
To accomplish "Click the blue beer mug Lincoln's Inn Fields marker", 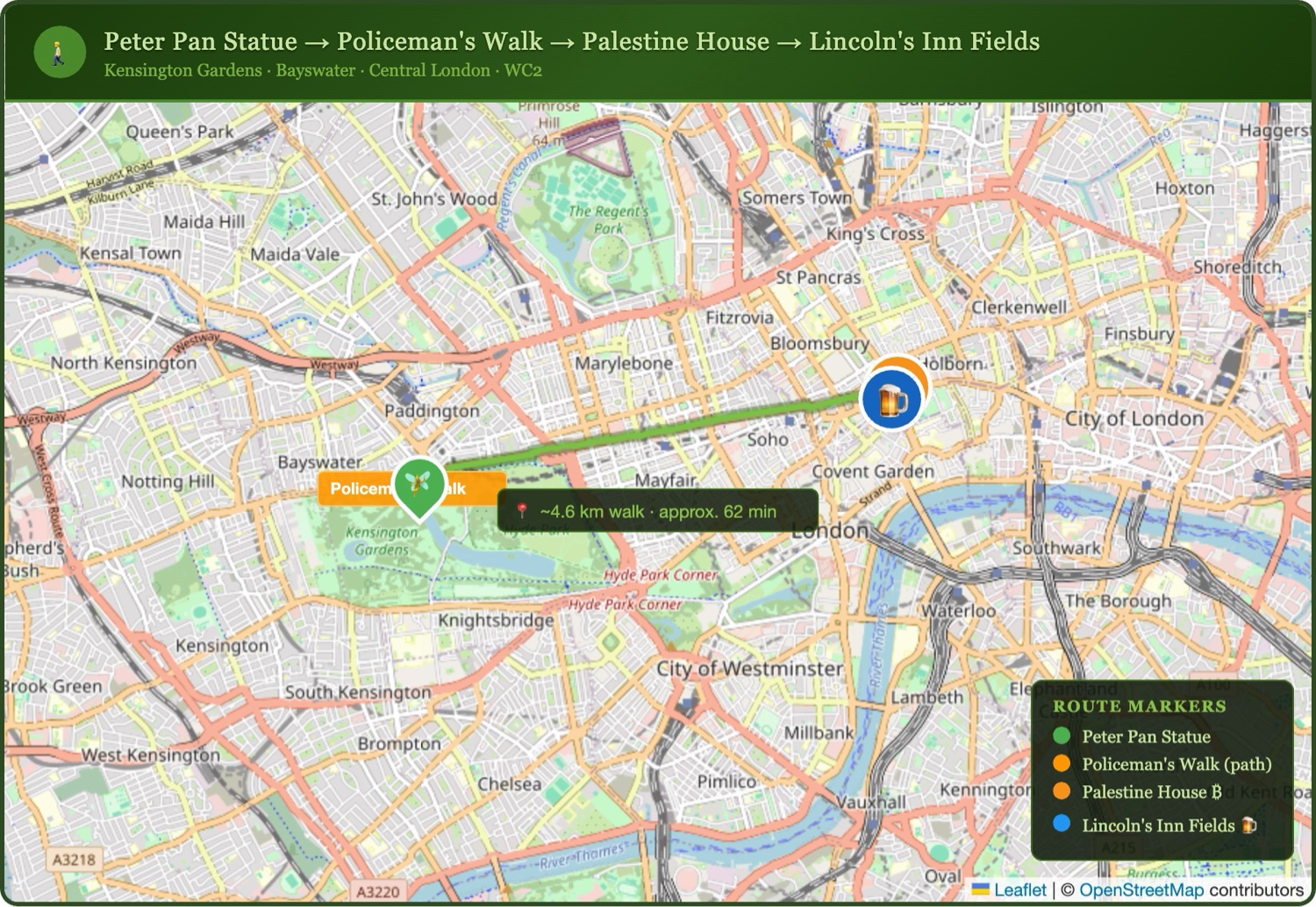I will [x=891, y=401].
